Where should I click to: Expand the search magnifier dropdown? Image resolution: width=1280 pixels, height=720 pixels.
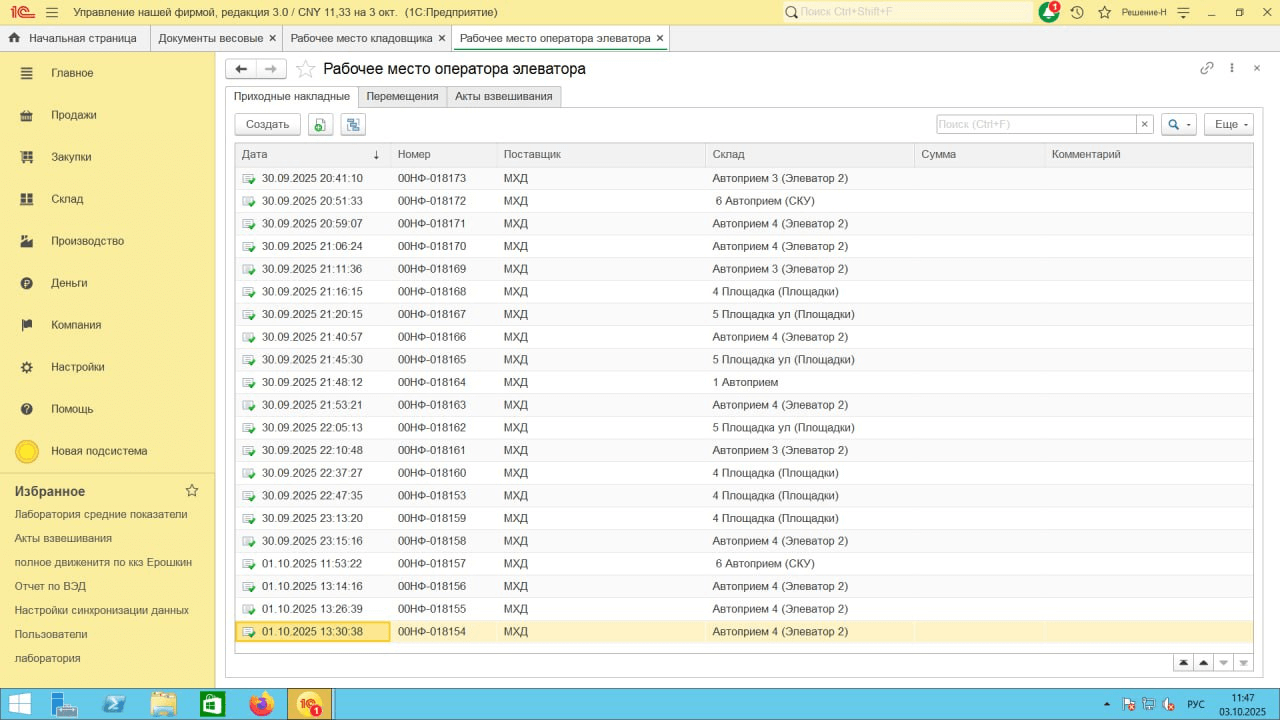point(1178,124)
